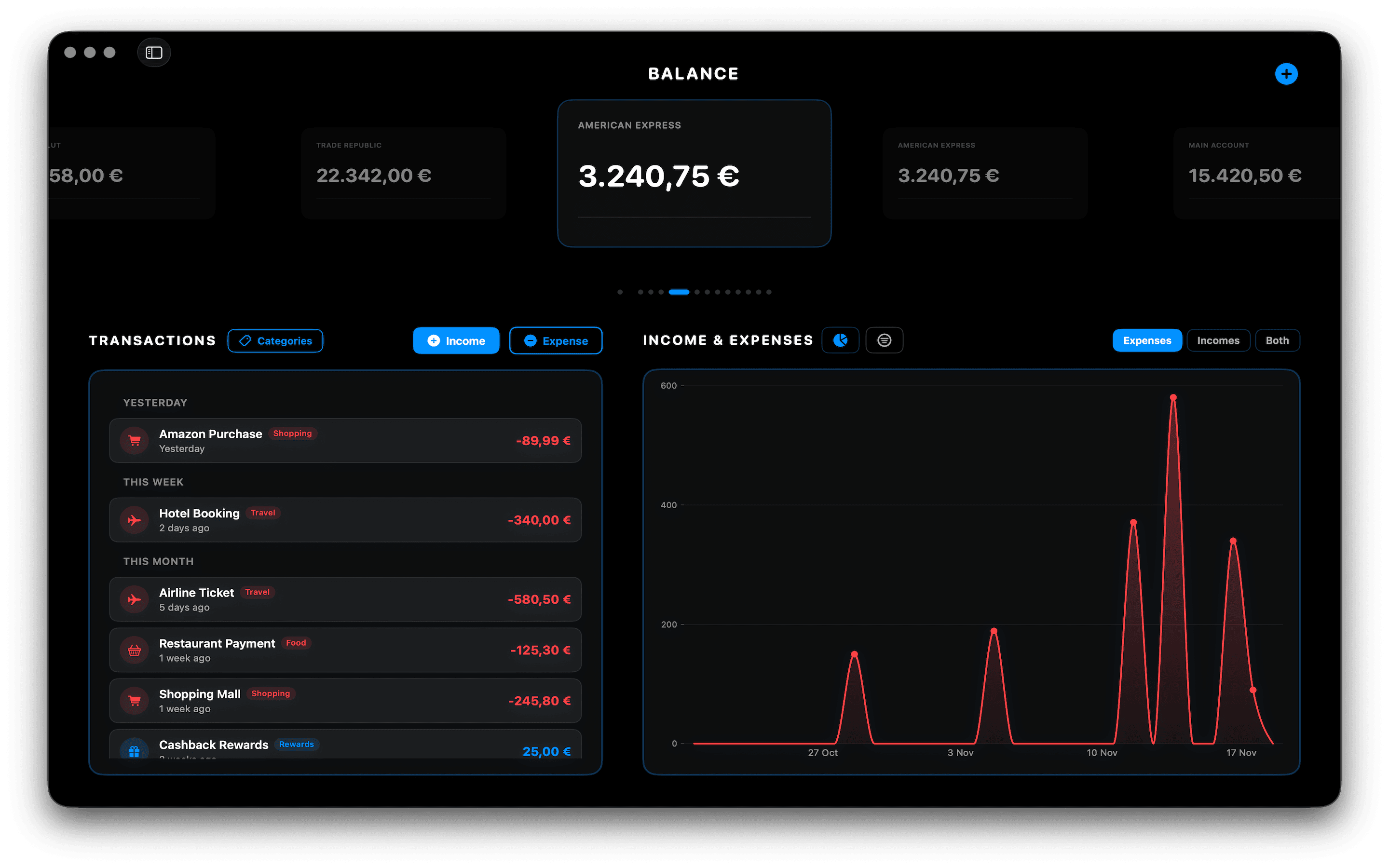Viewport: 1389px width, 868px height.
Task: Add a new Income transaction
Action: (x=456, y=341)
